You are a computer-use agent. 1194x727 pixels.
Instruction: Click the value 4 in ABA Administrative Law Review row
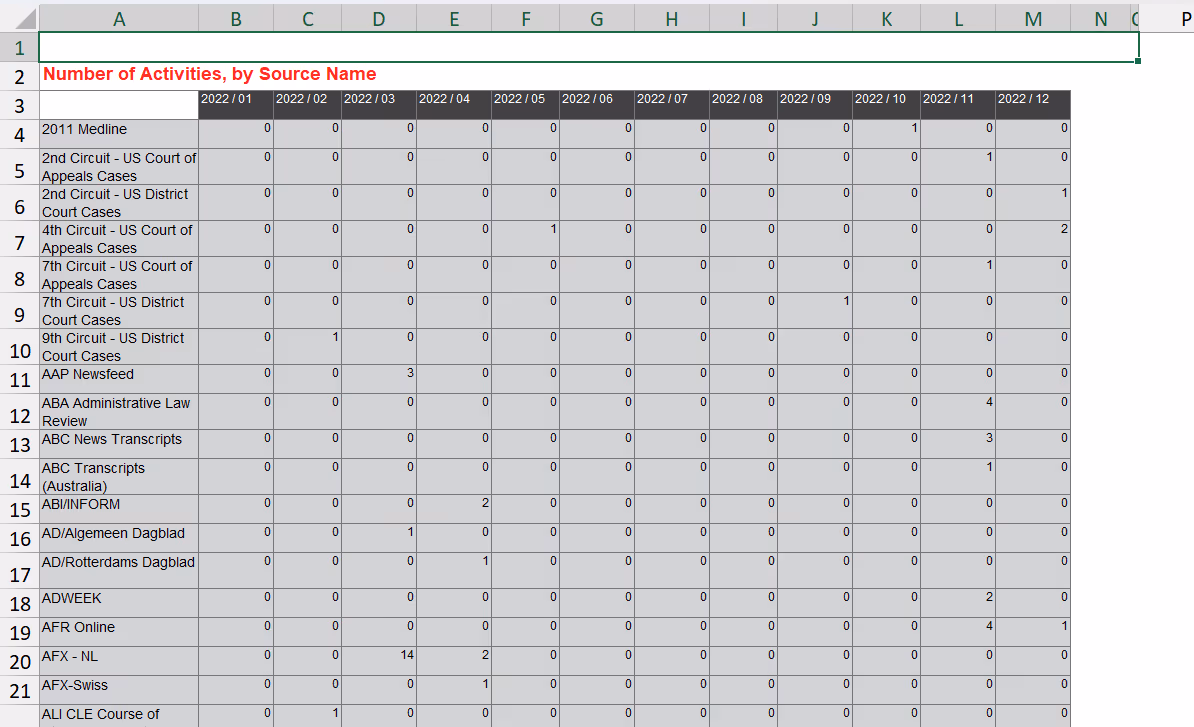point(958,412)
